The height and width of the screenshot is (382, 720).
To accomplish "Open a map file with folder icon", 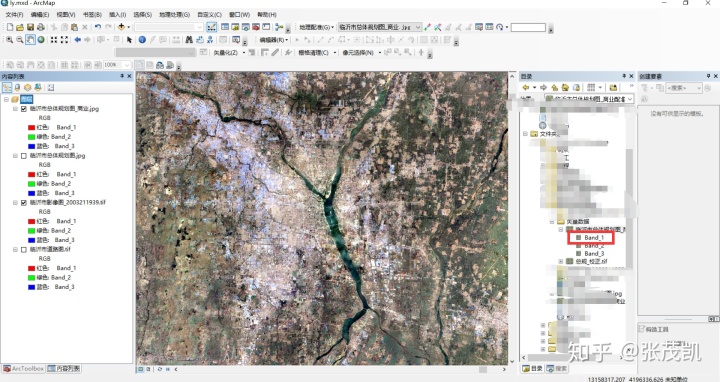I will tap(20, 27).
